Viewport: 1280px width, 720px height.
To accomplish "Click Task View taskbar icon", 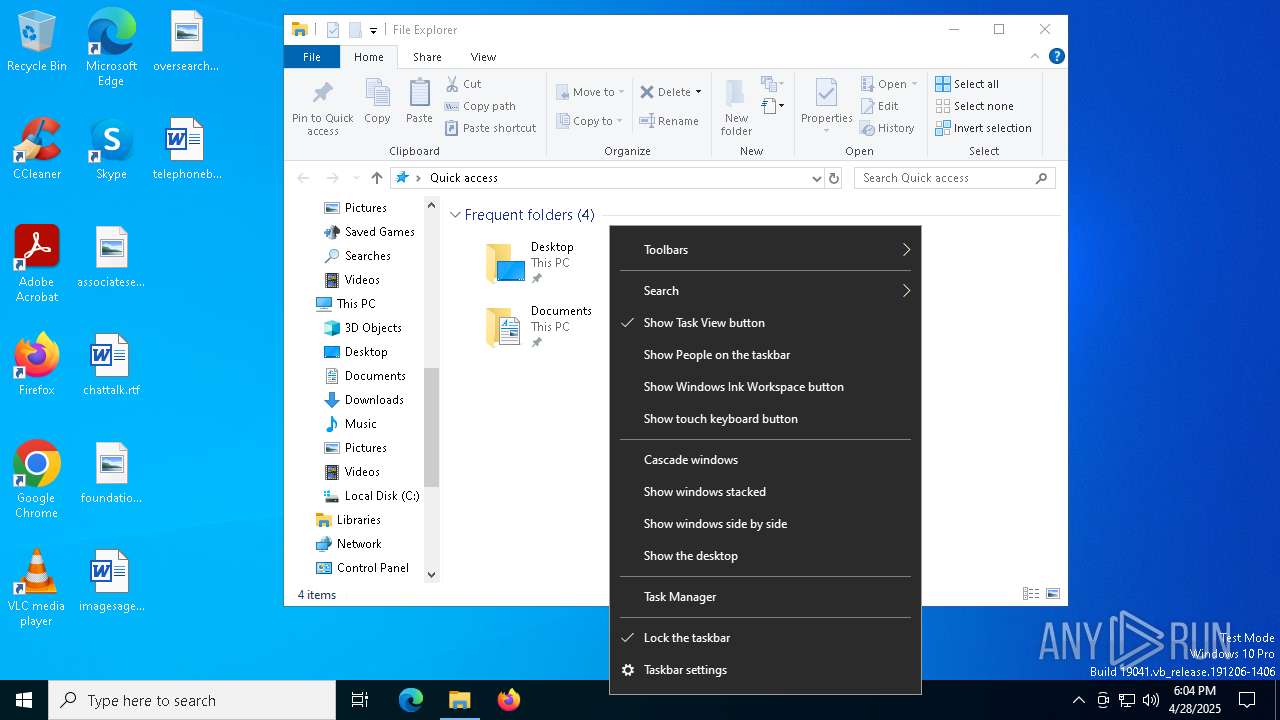I will point(360,700).
